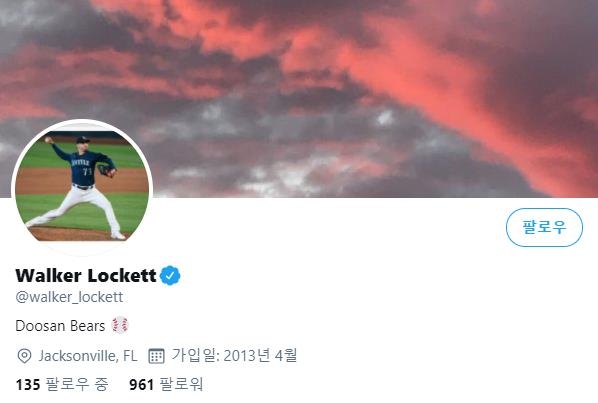Click the 가입일: 2013년 4월 join date
The height and width of the screenshot is (403, 598).
234,355
